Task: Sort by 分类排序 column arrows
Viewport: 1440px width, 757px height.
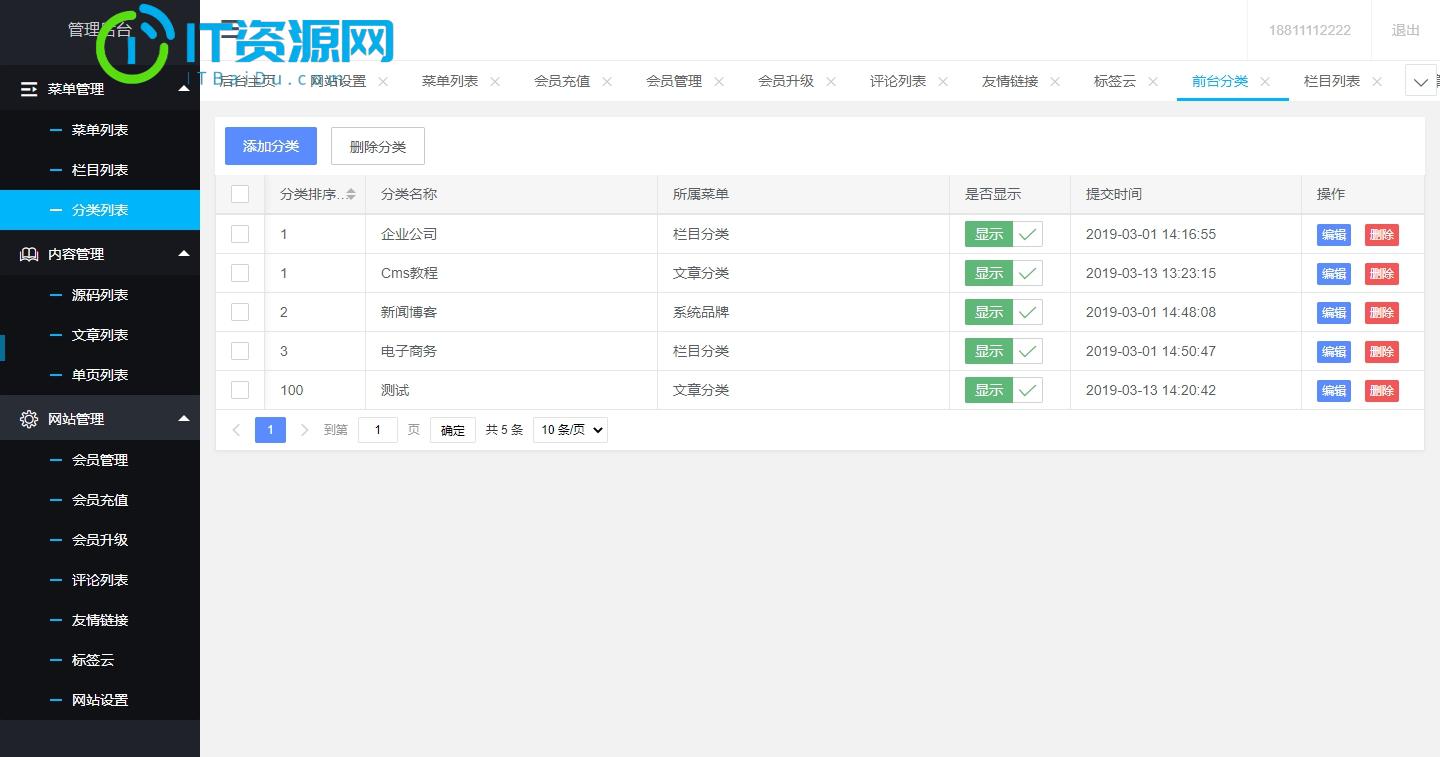Action: pyautogui.click(x=351, y=194)
